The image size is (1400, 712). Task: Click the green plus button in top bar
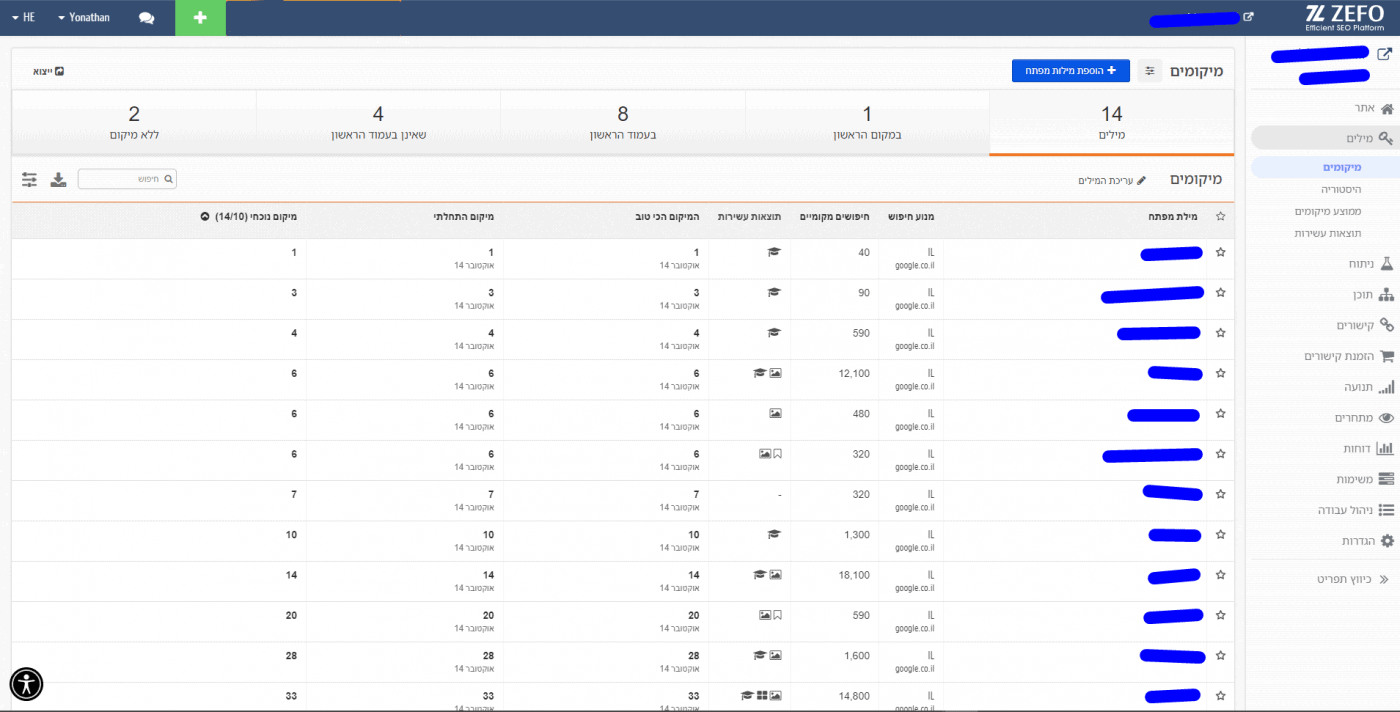tap(200, 18)
